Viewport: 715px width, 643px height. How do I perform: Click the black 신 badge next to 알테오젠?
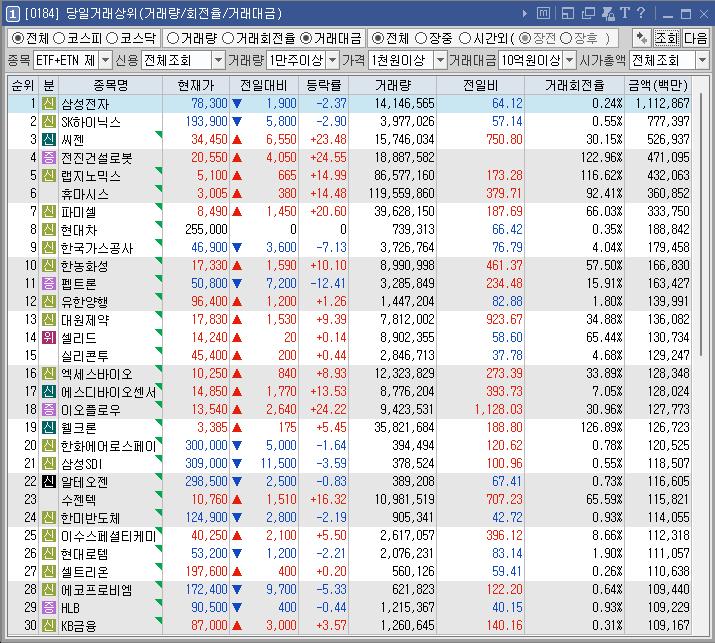49,482
